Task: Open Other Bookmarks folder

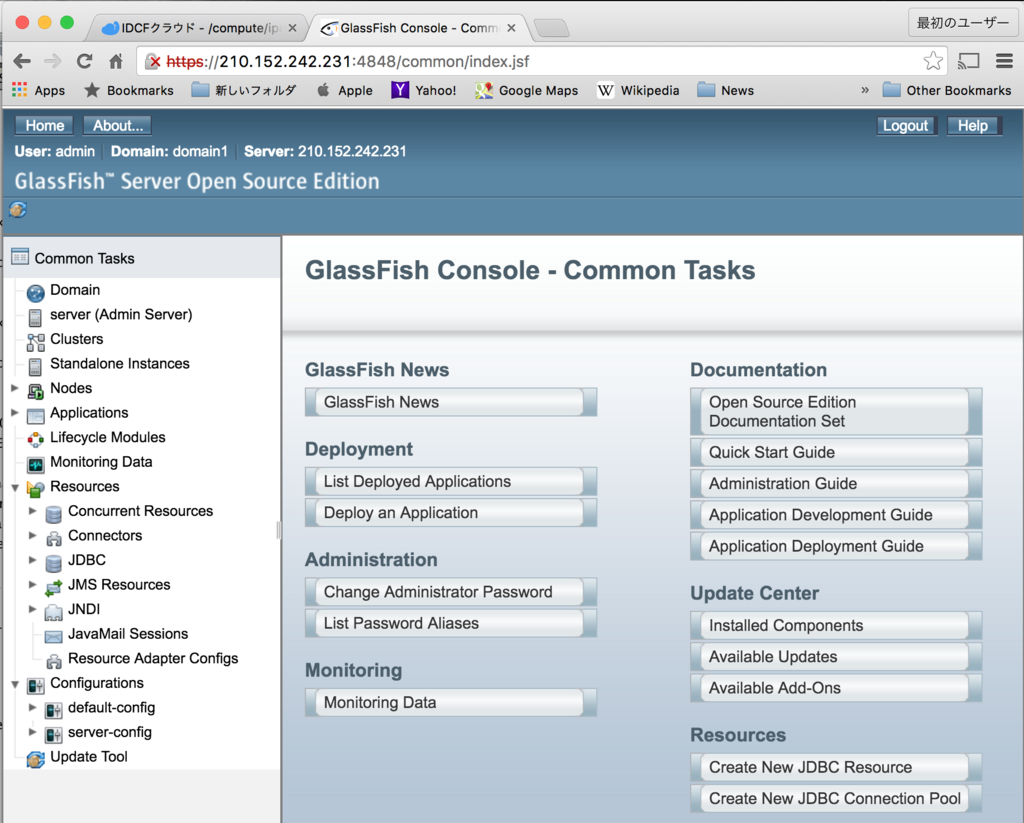Action: pyautogui.click(x=946, y=90)
